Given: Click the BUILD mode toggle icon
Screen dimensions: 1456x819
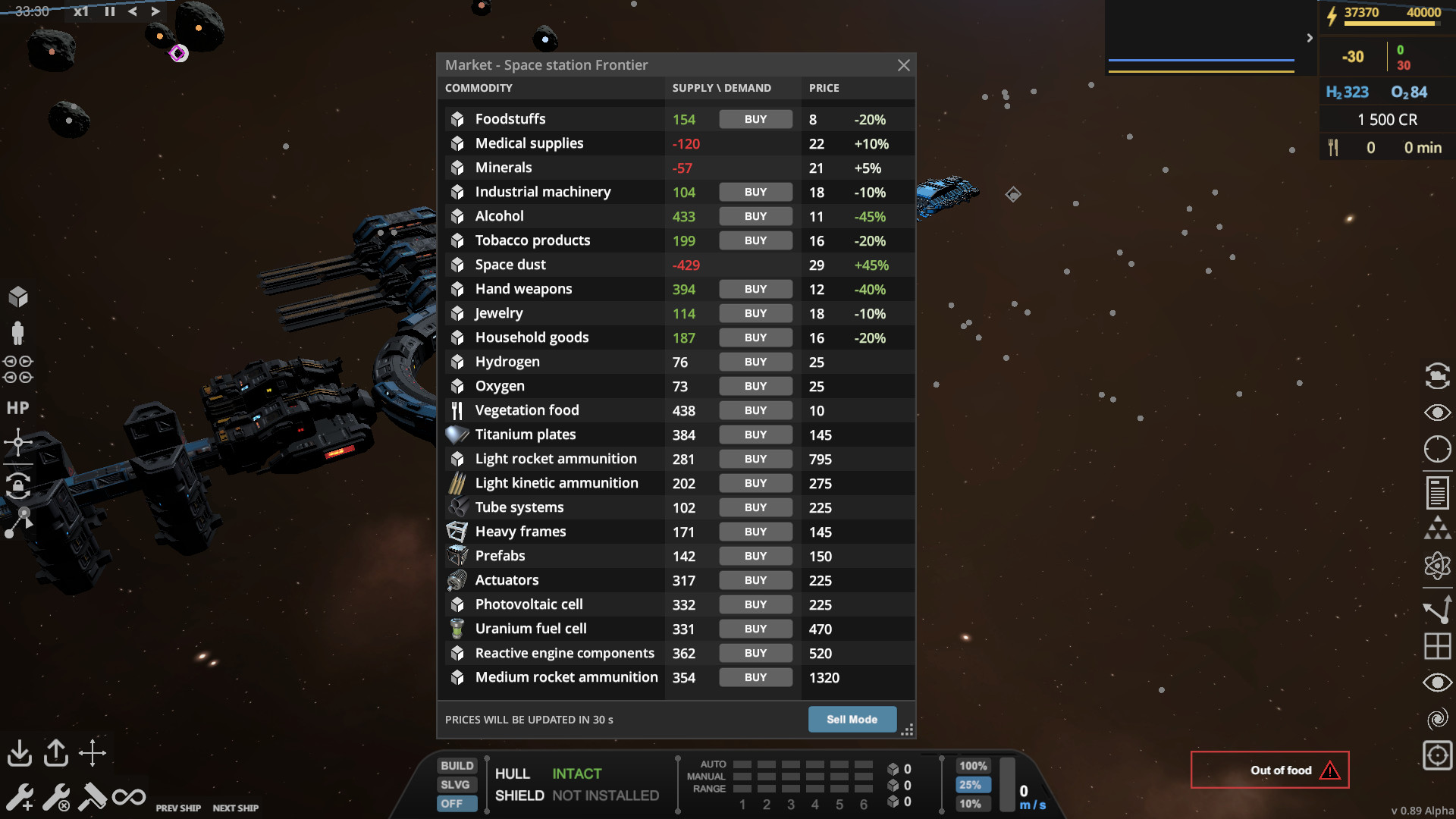Looking at the screenshot, I should (x=454, y=765).
